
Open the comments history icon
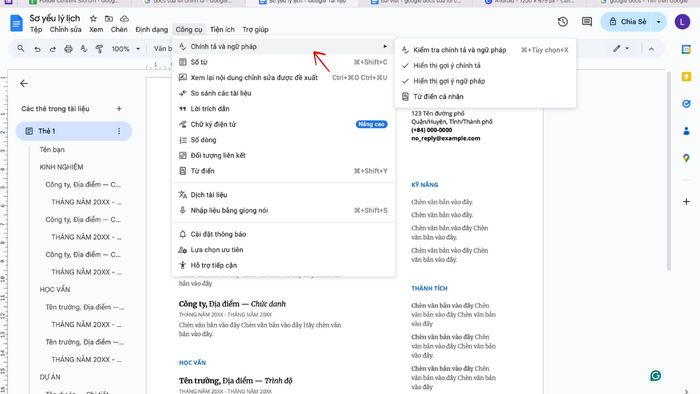click(x=587, y=21)
